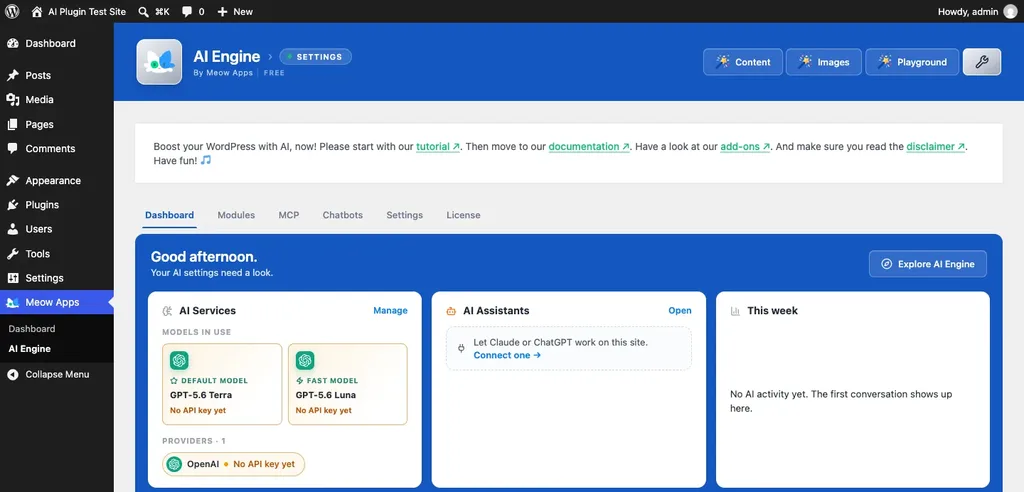Click Manage in AI Services card
This screenshot has height=492, width=1024.
tap(391, 311)
